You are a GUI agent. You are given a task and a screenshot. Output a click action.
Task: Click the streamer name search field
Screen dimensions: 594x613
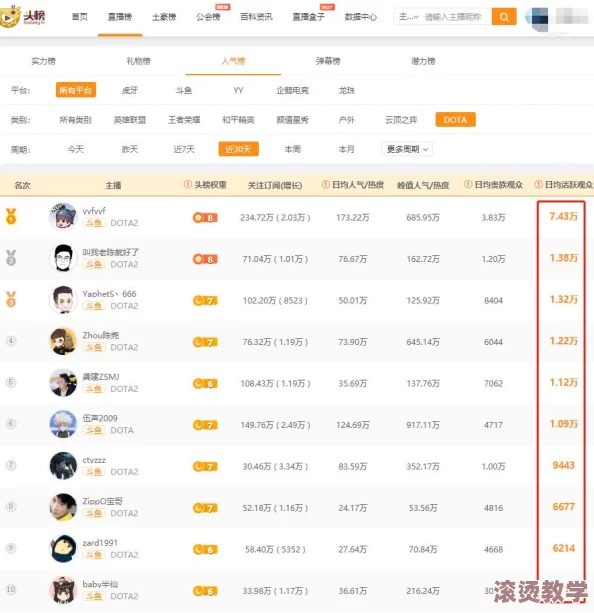pyautogui.click(x=456, y=17)
